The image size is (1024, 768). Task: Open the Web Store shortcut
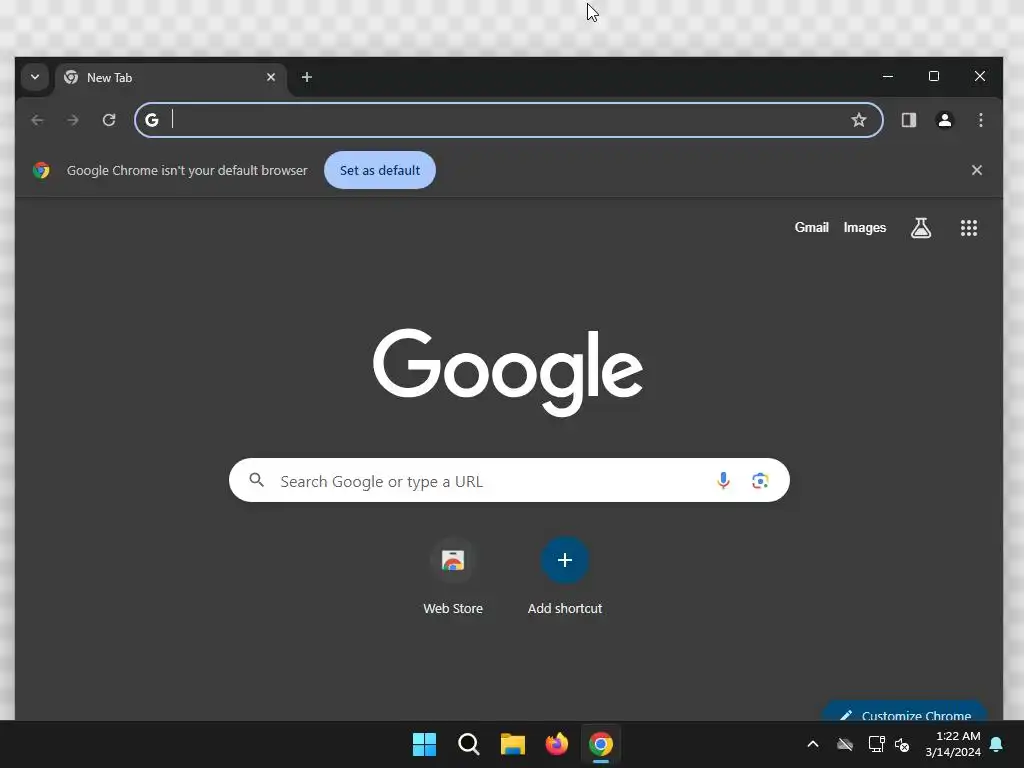point(453,577)
